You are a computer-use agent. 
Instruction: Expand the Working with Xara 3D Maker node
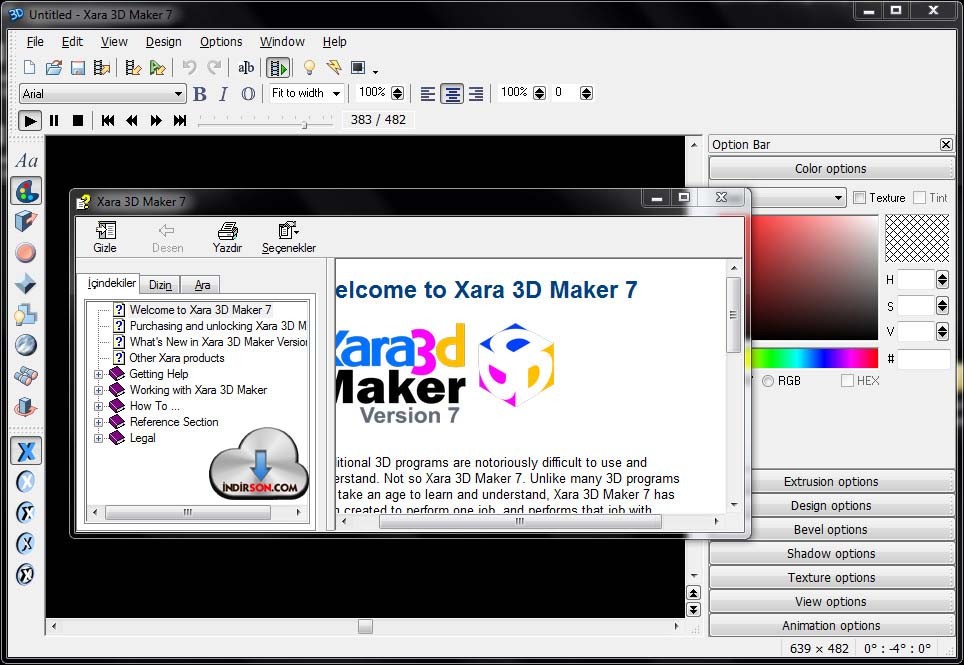click(x=98, y=390)
